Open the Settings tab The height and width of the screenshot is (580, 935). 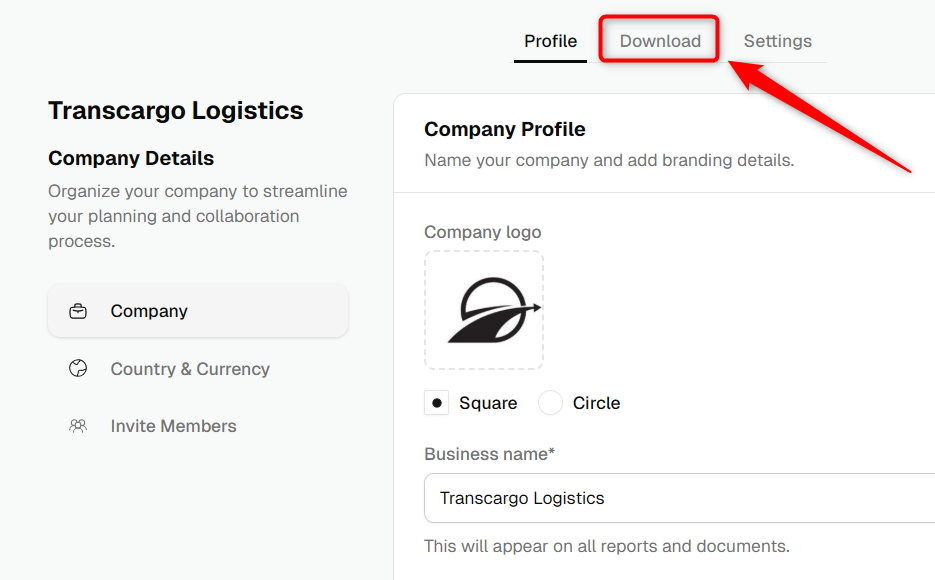pos(778,41)
